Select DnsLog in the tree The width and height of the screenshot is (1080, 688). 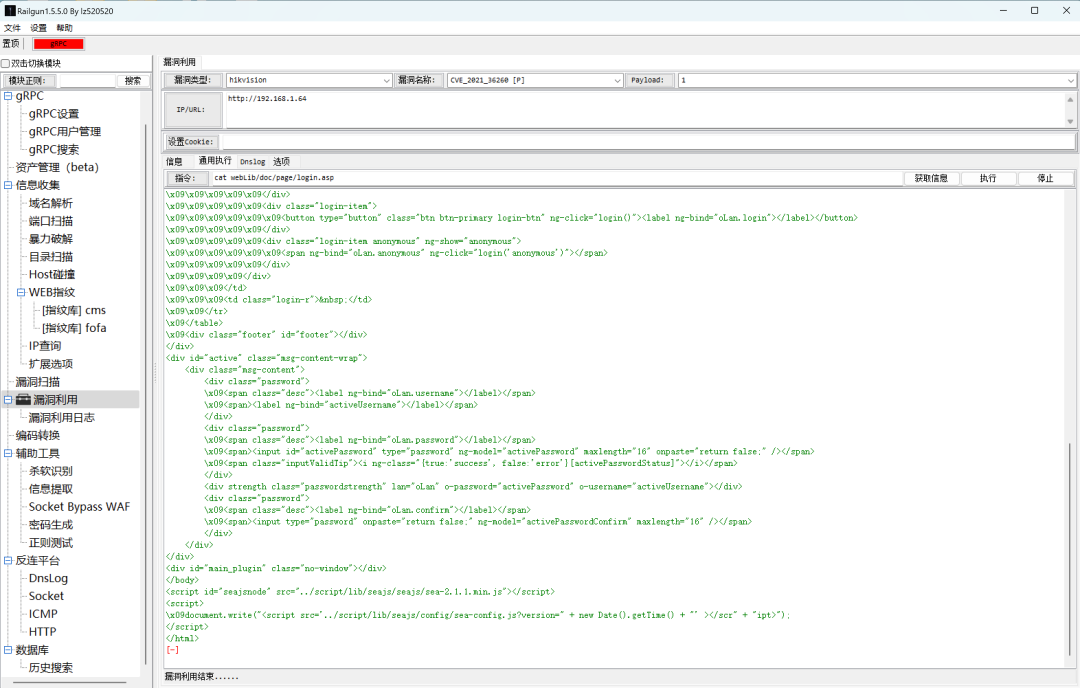[48, 578]
